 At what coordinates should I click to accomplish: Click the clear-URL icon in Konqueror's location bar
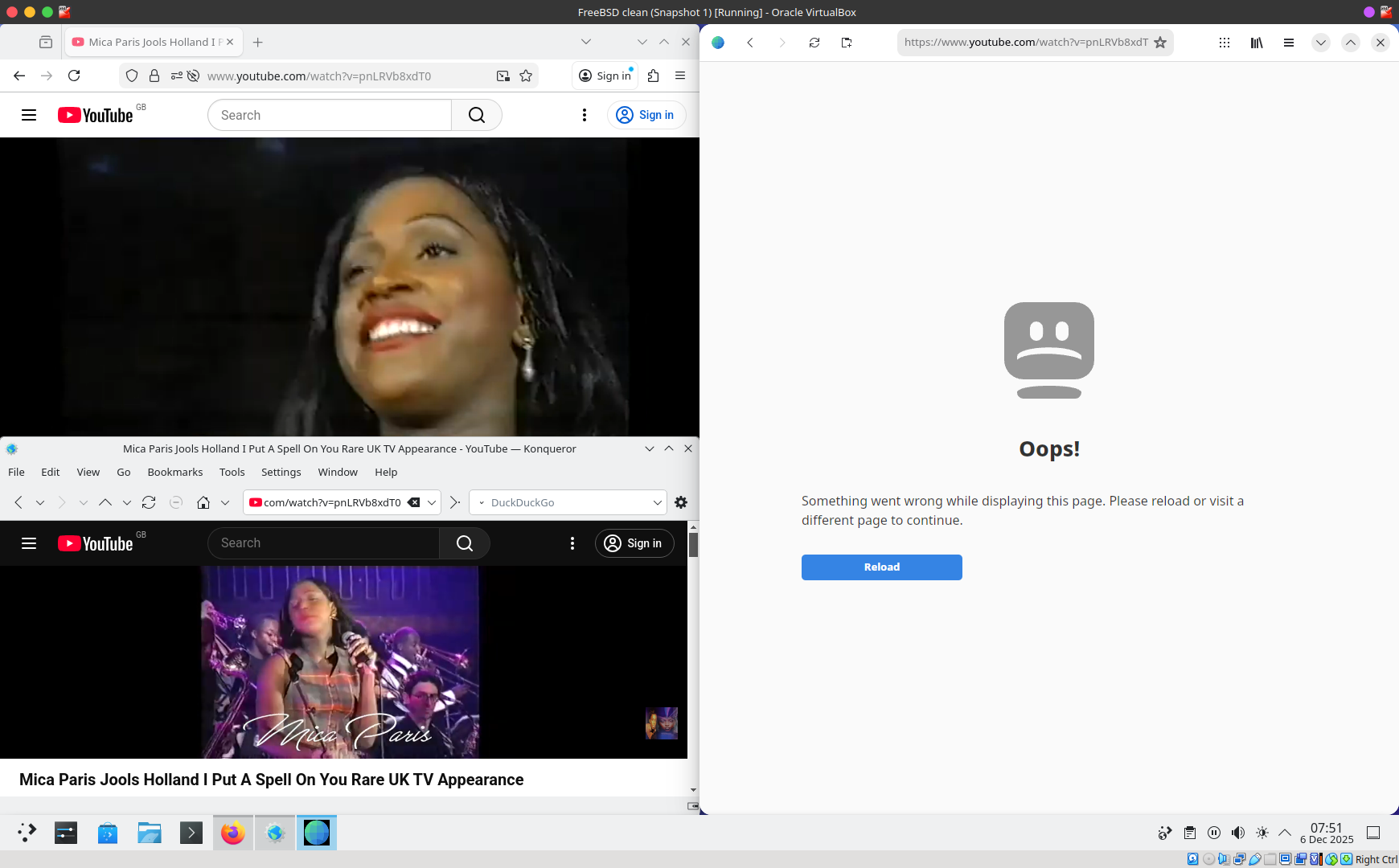413,502
